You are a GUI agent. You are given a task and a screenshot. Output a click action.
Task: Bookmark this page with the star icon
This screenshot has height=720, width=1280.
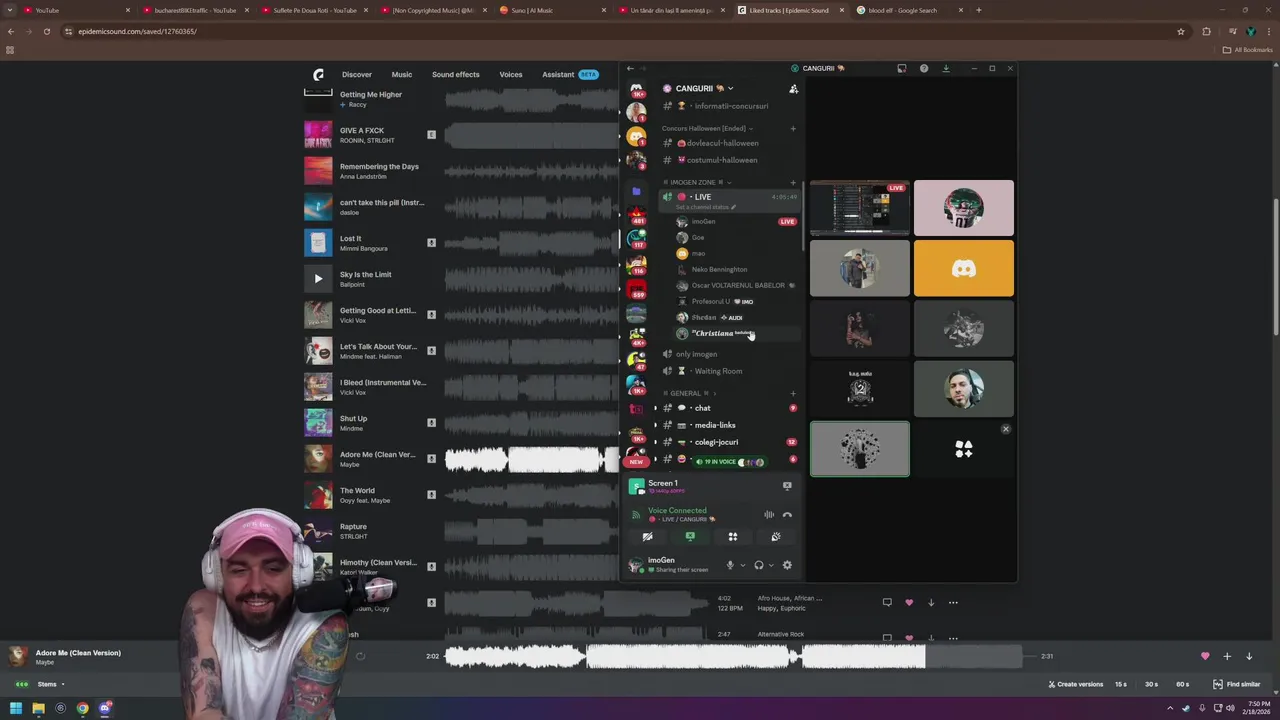pyautogui.click(x=1181, y=31)
